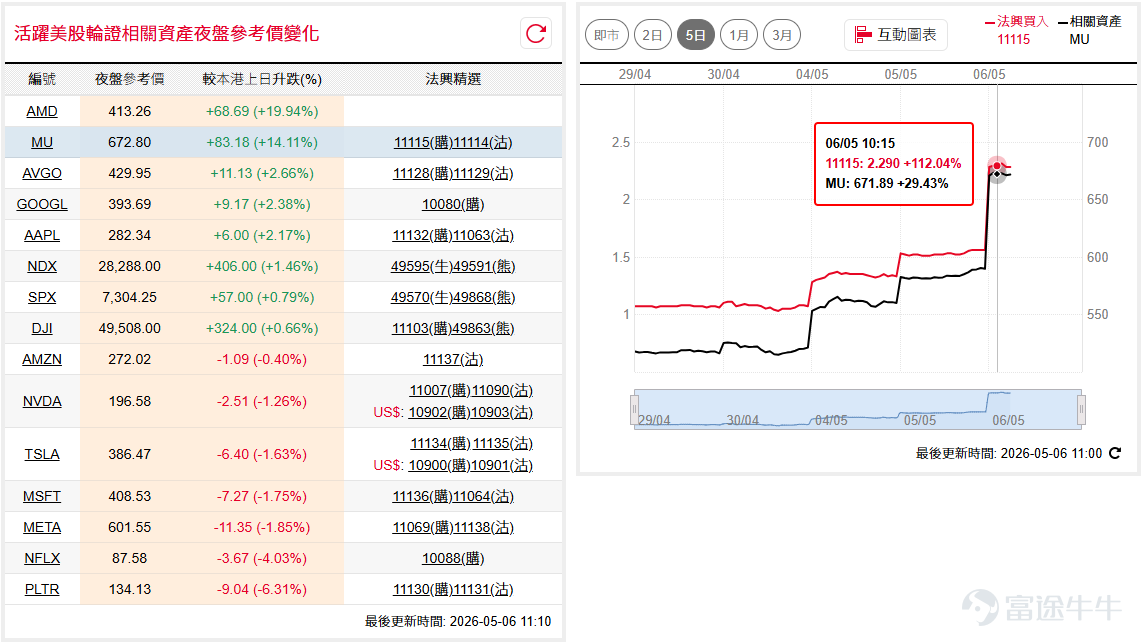1142x644 pixels.
Task: Open warrant link 11115(購)11114(沽)
Action: pyautogui.click(x=453, y=143)
